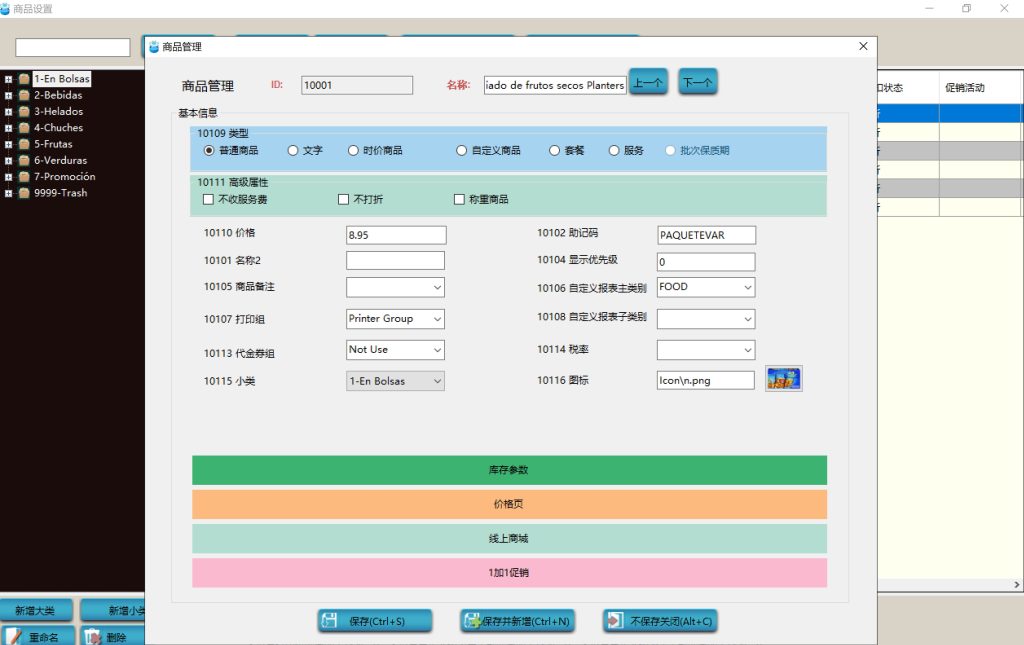Go to previous product with 上一个
This screenshot has height=645, width=1024.
tap(648, 82)
